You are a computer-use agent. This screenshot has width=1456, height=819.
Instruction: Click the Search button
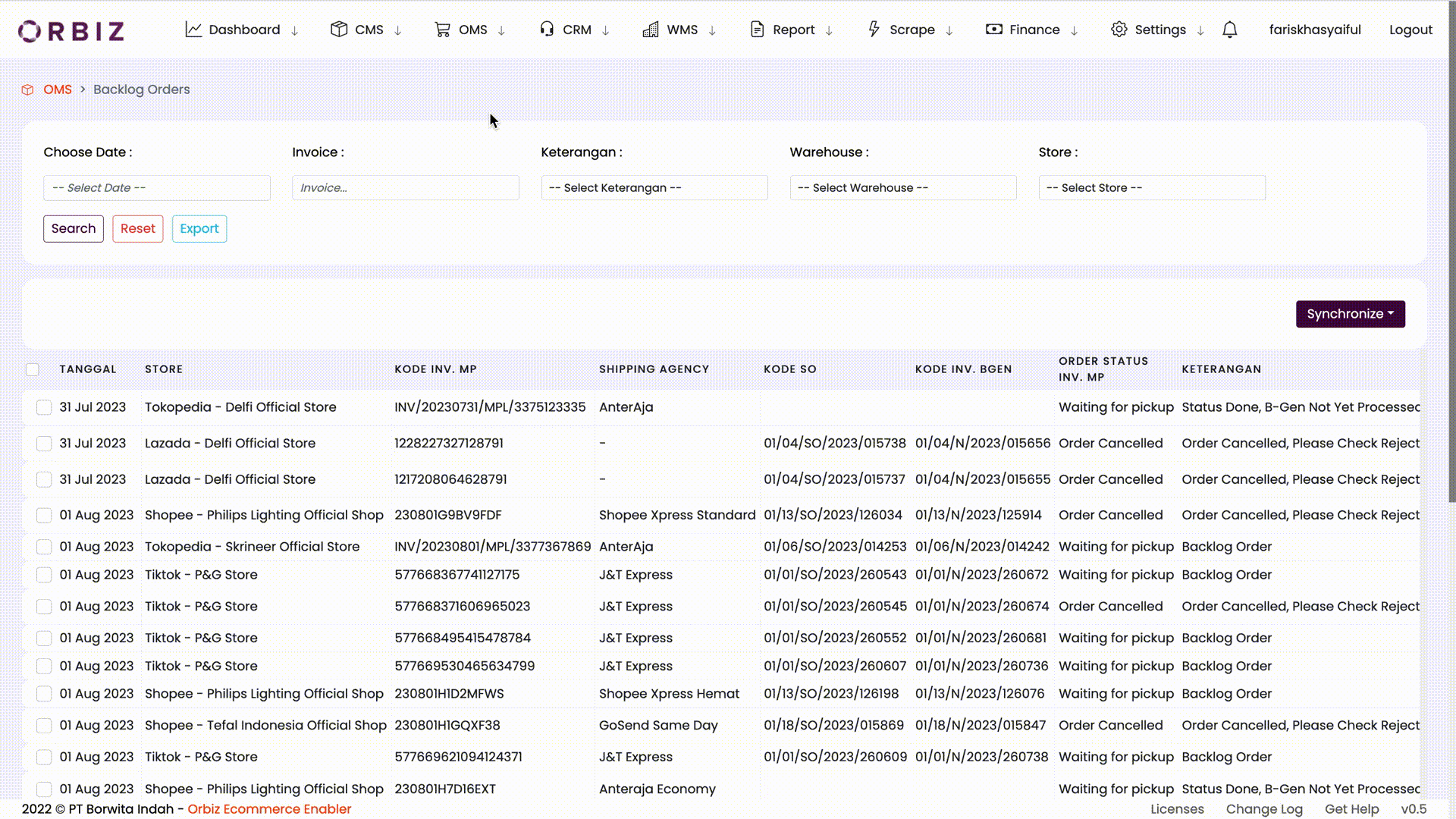pos(74,229)
